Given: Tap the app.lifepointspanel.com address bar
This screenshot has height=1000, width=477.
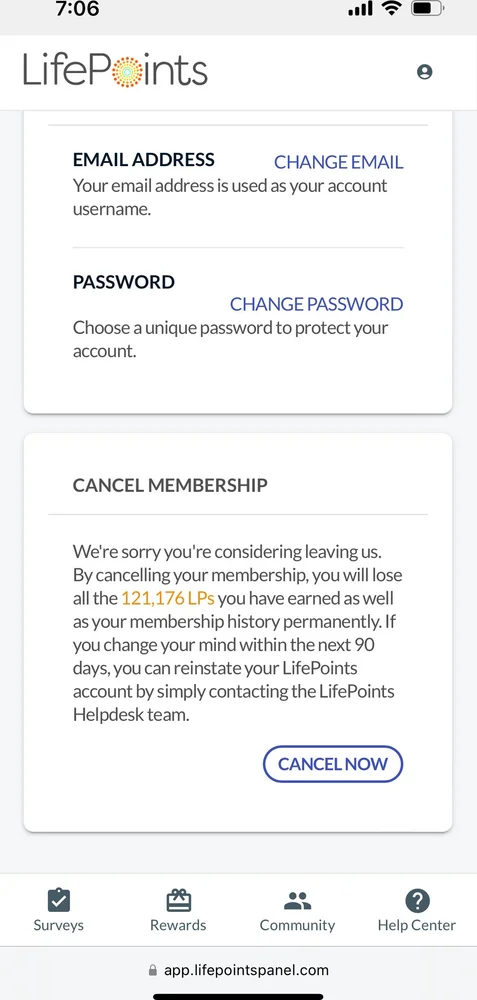Looking at the screenshot, I should tap(238, 971).
